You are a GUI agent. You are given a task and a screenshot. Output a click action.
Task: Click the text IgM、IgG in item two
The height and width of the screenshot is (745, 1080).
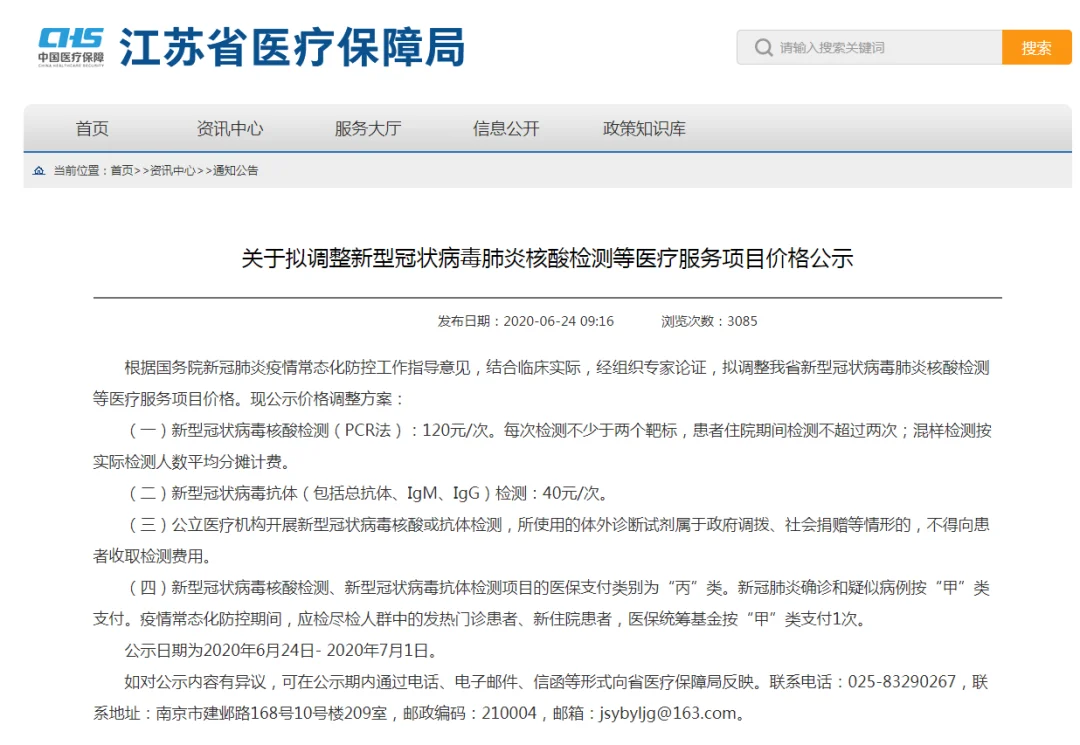pos(443,494)
